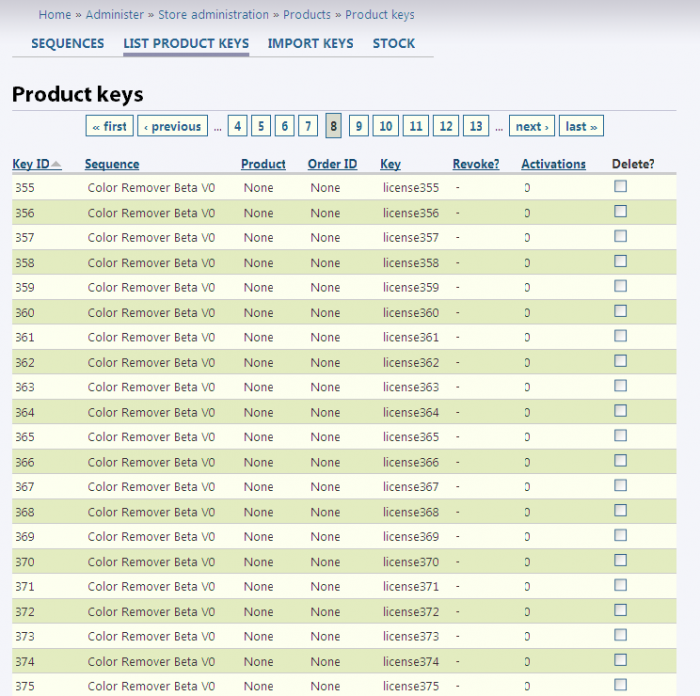Image resolution: width=700 pixels, height=696 pixels.
Task: Open page 12 of product keys
Action: [x=446, y=126]
